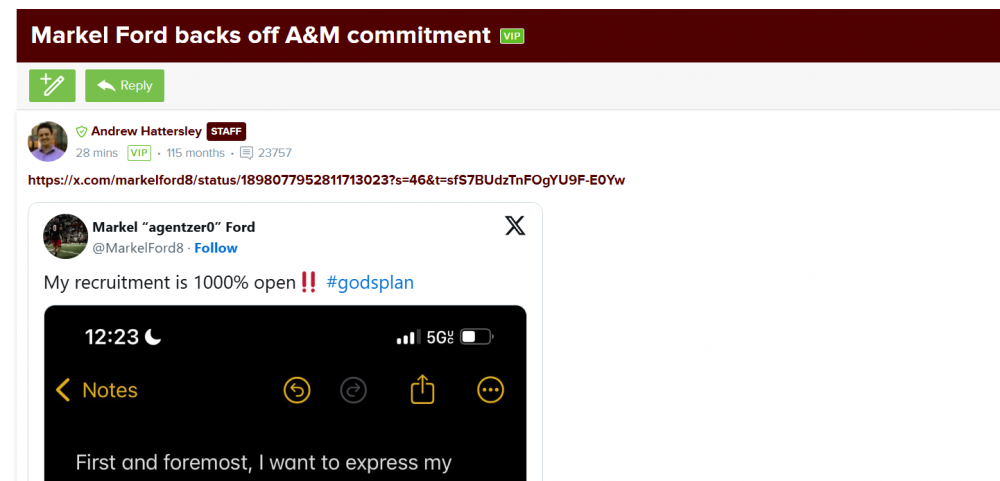Tap the ellipsis more icon in the Notes screenshot

pyautogui.click(x=490, y=390)
